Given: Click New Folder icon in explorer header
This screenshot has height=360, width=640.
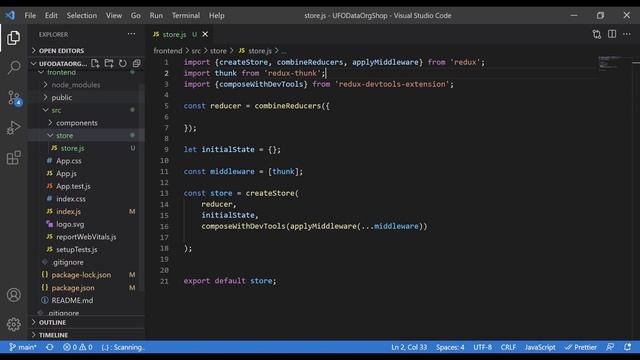Looking at the screenshot, I should pyautogui.click(x=109, y=63).
